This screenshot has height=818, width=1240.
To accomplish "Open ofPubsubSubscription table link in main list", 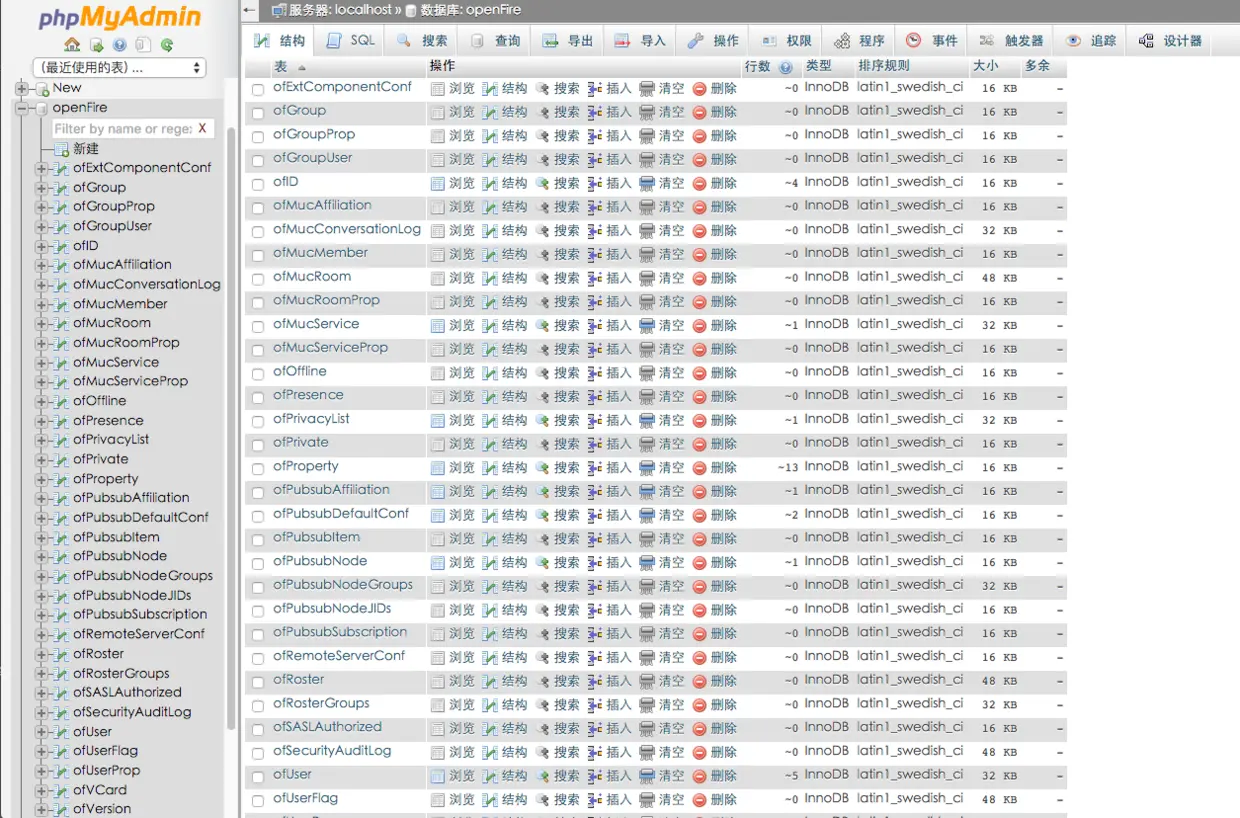I will pos(340,632).
